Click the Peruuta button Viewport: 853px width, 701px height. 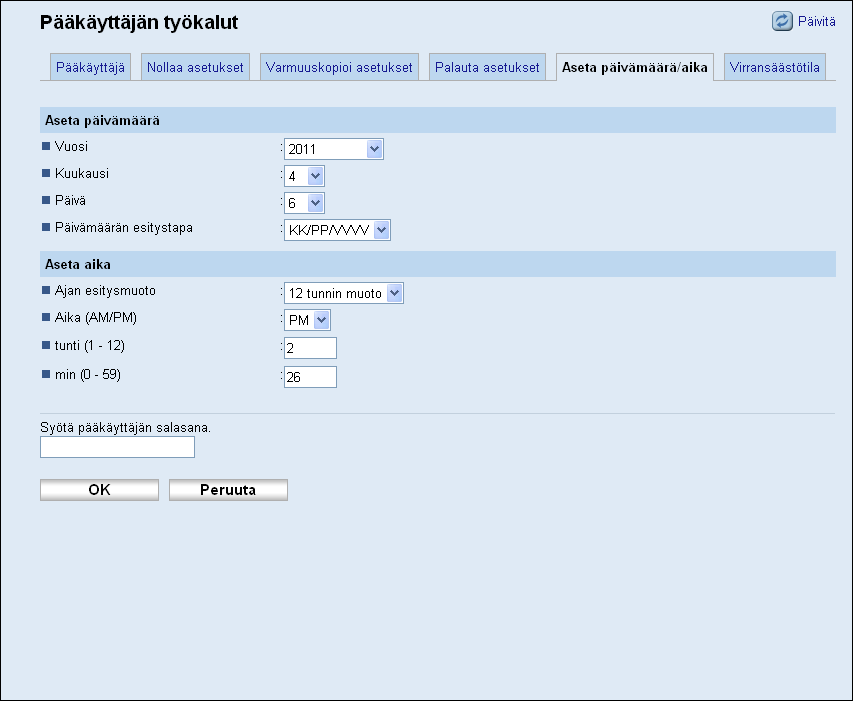click(x=228, y=490)
